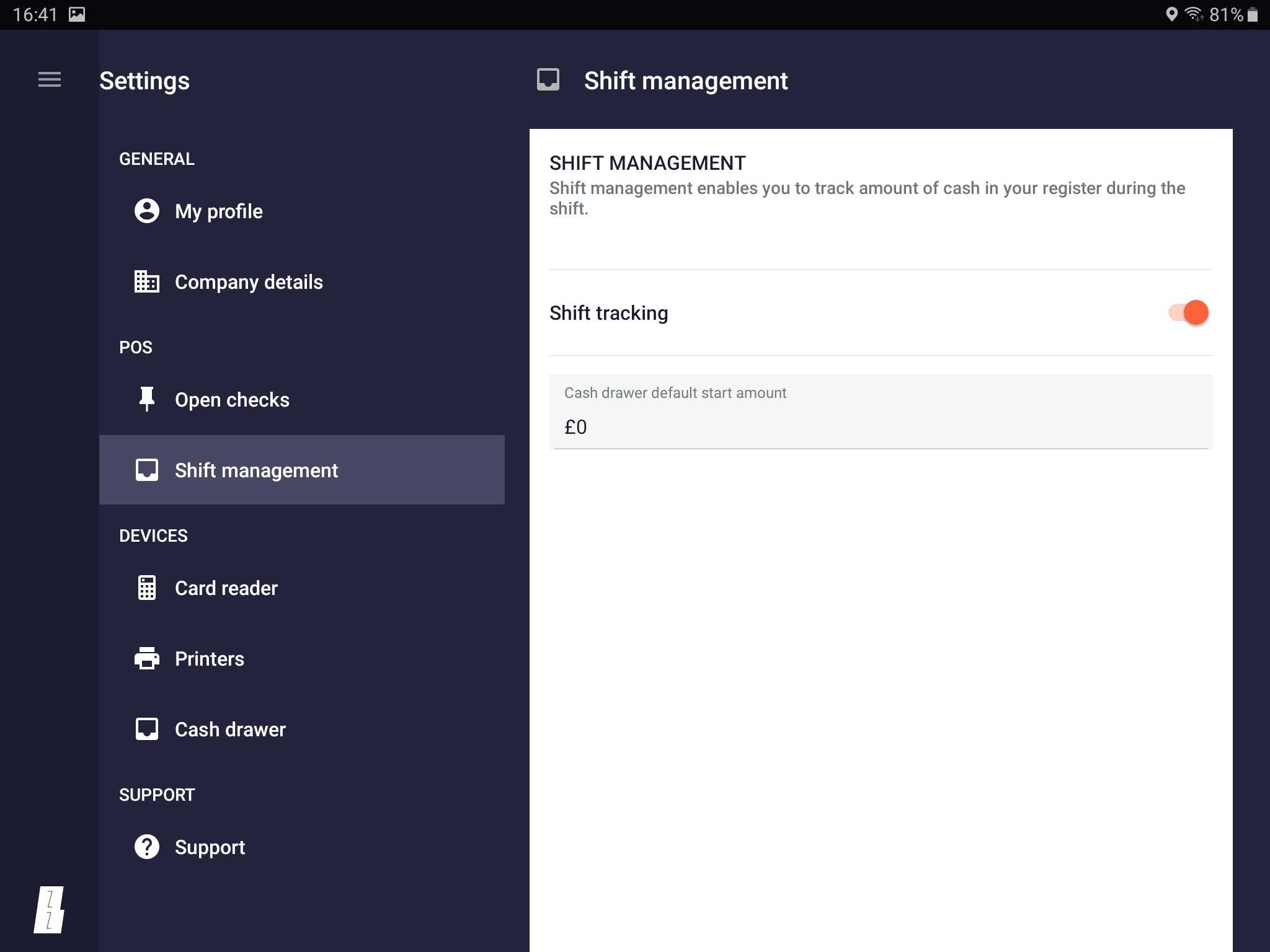Open Company details settings
The height and width of the screenshot is (952, 1270).
click(x=302, y=282)
